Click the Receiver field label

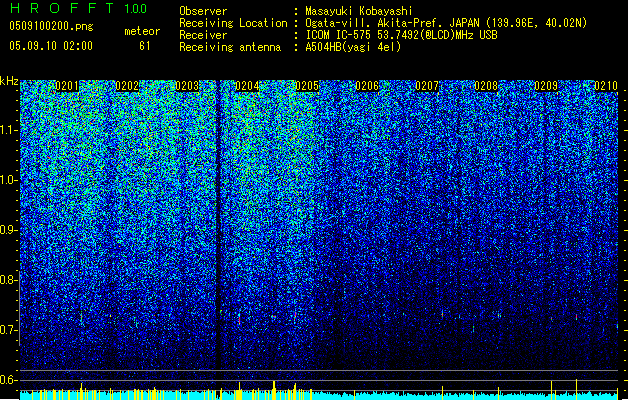click(x=203, y=35)
